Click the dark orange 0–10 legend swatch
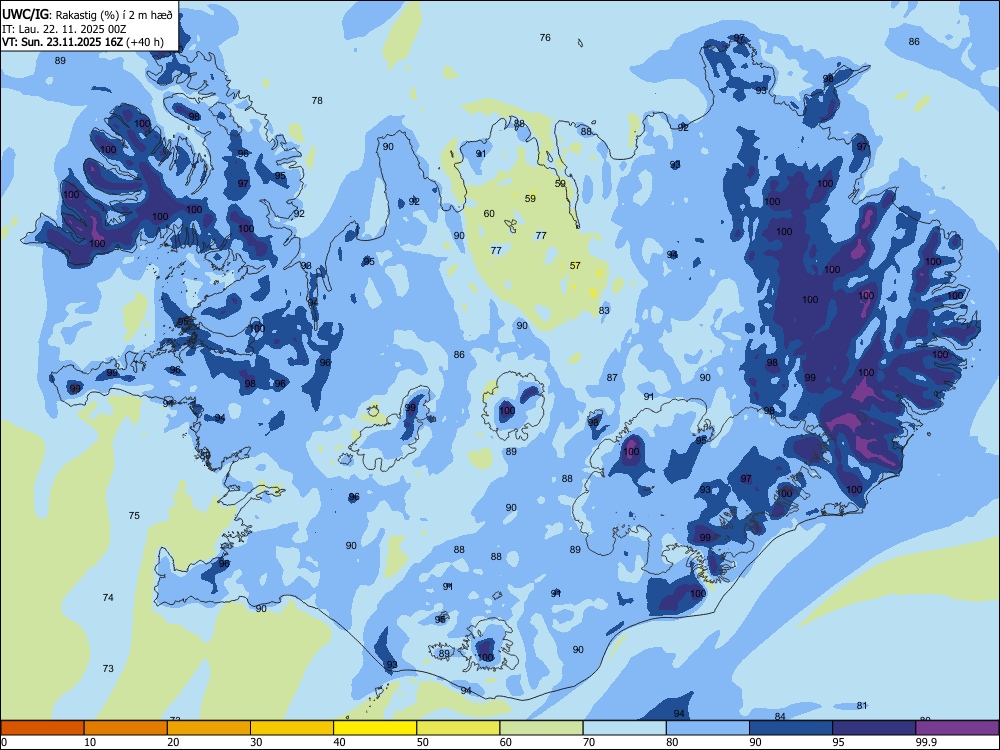The width and height of the screenshot is (1000, 750). 42,728
